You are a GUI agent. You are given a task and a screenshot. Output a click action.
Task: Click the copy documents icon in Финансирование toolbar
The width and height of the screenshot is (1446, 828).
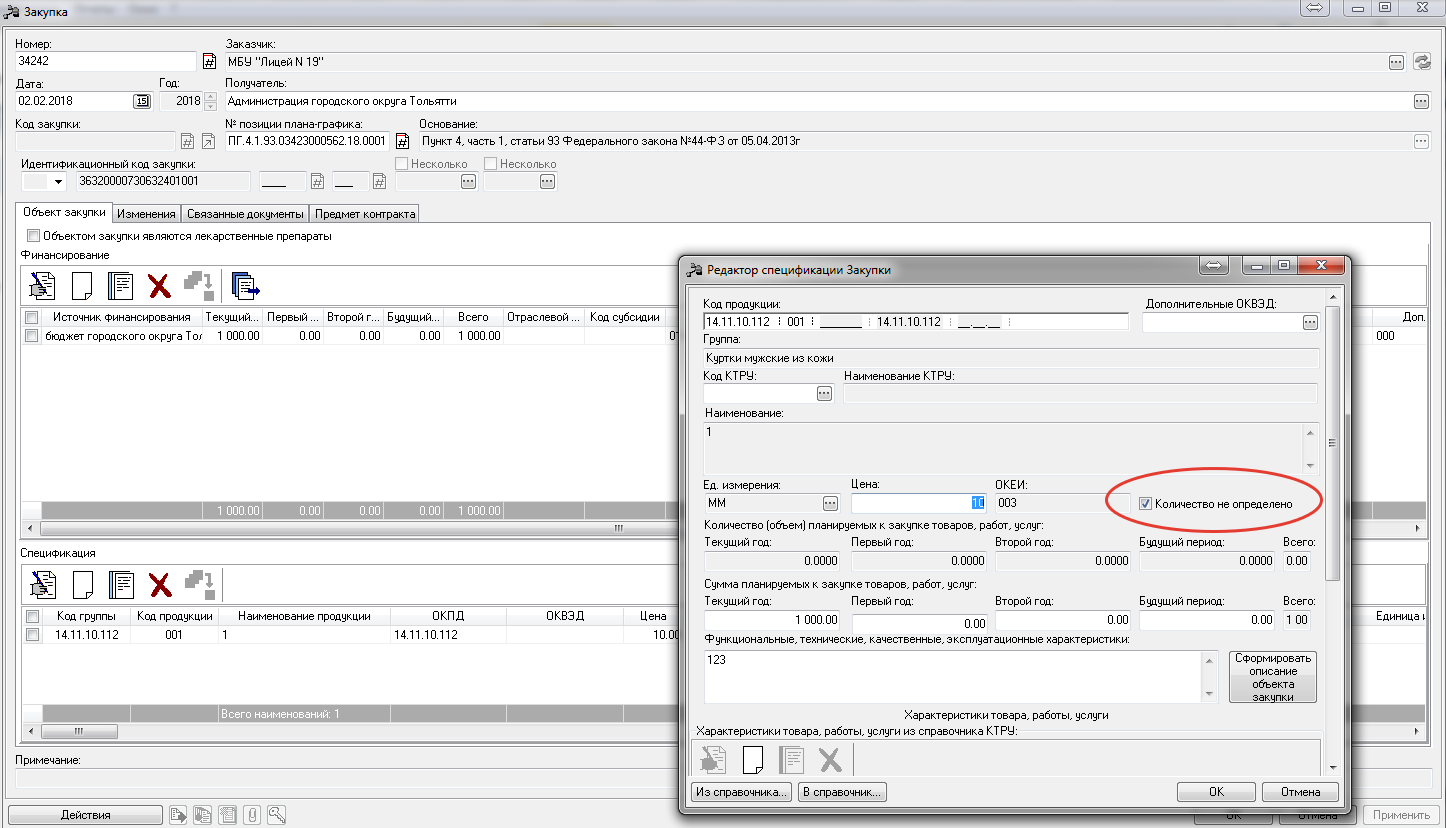245,286
